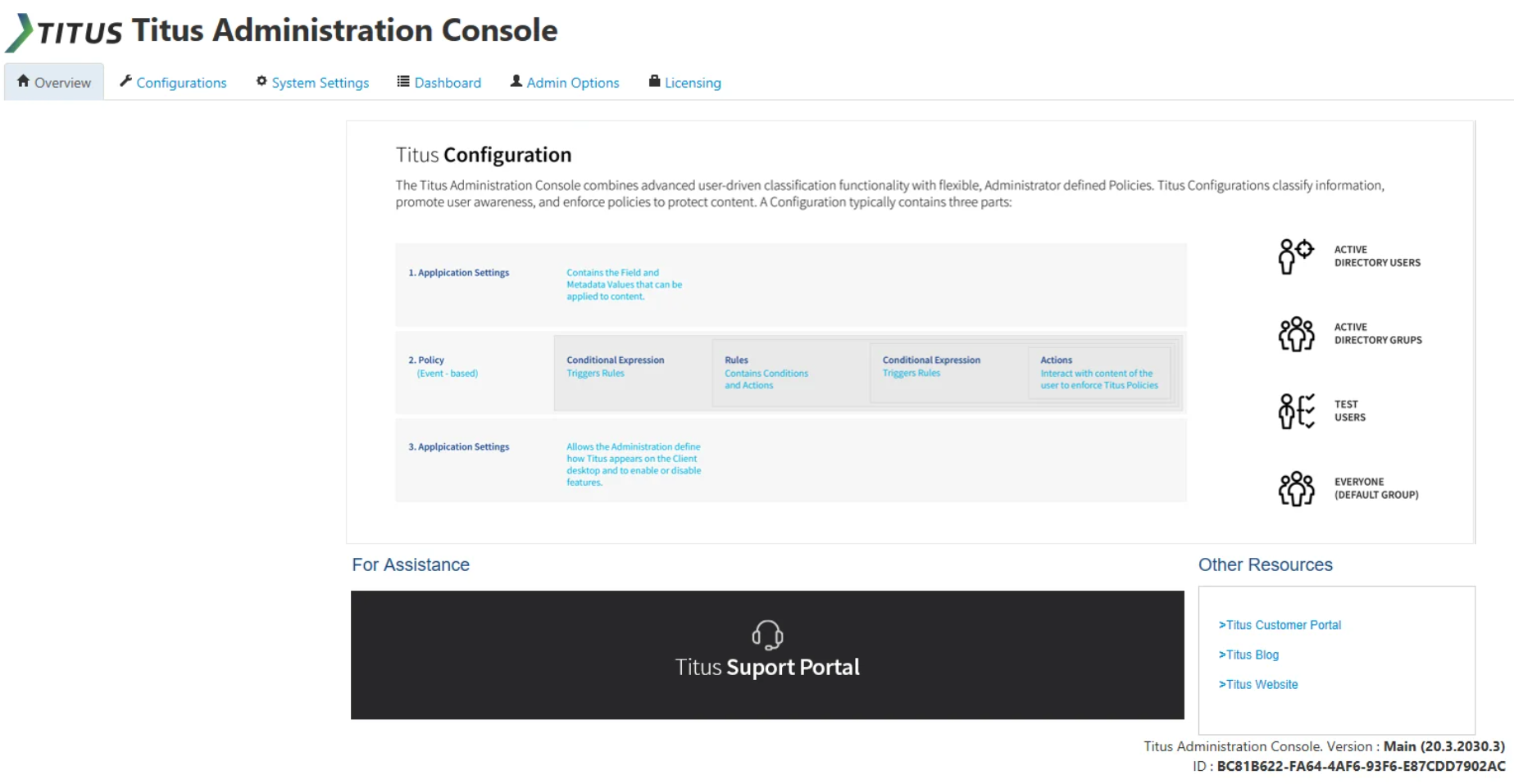The height and width of the screenshot is (784, 1514).
Task: Open the Admin Options tab
Action: (565, 82)
